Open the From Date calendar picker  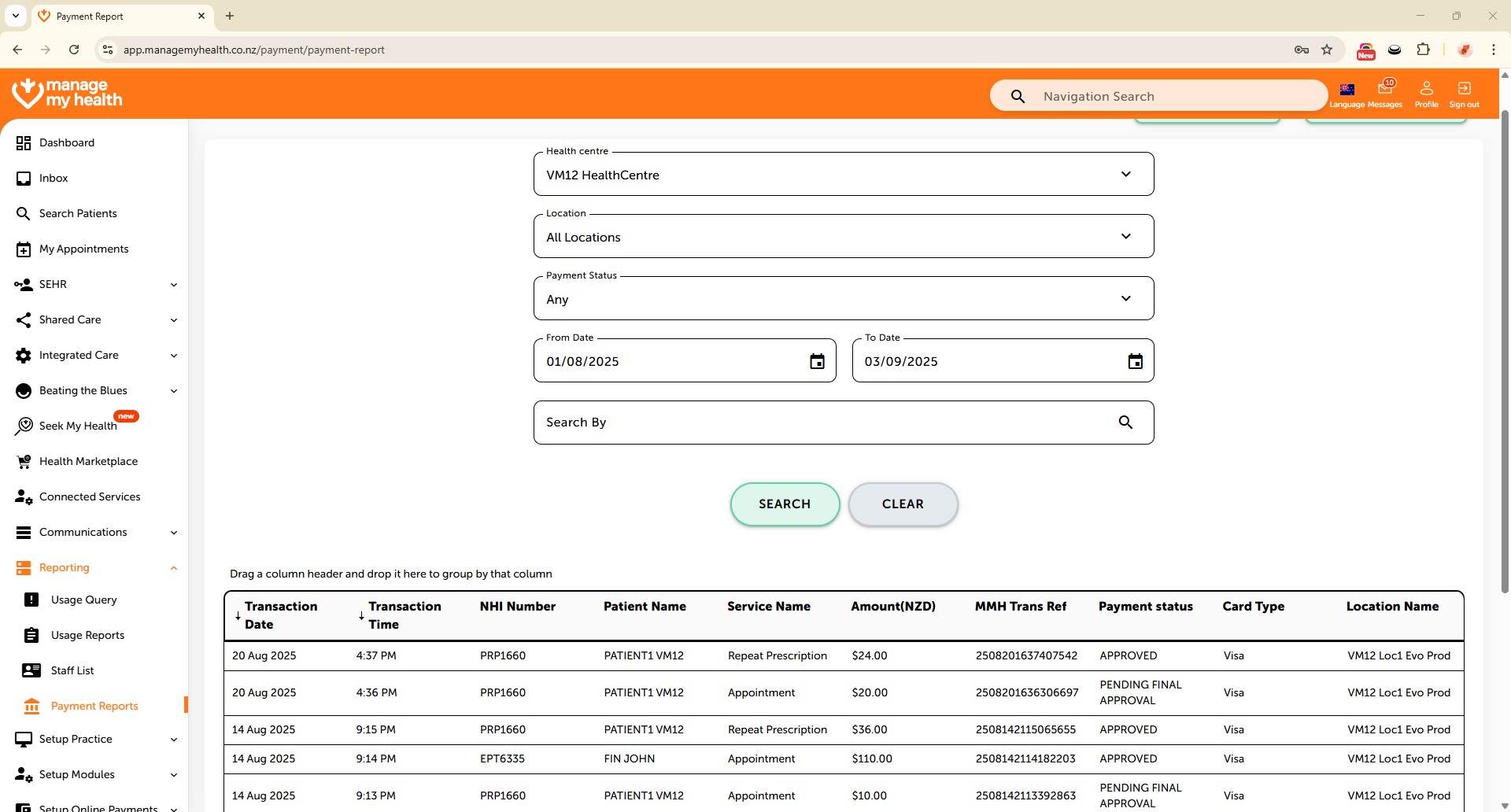click(x=817, y=361)
